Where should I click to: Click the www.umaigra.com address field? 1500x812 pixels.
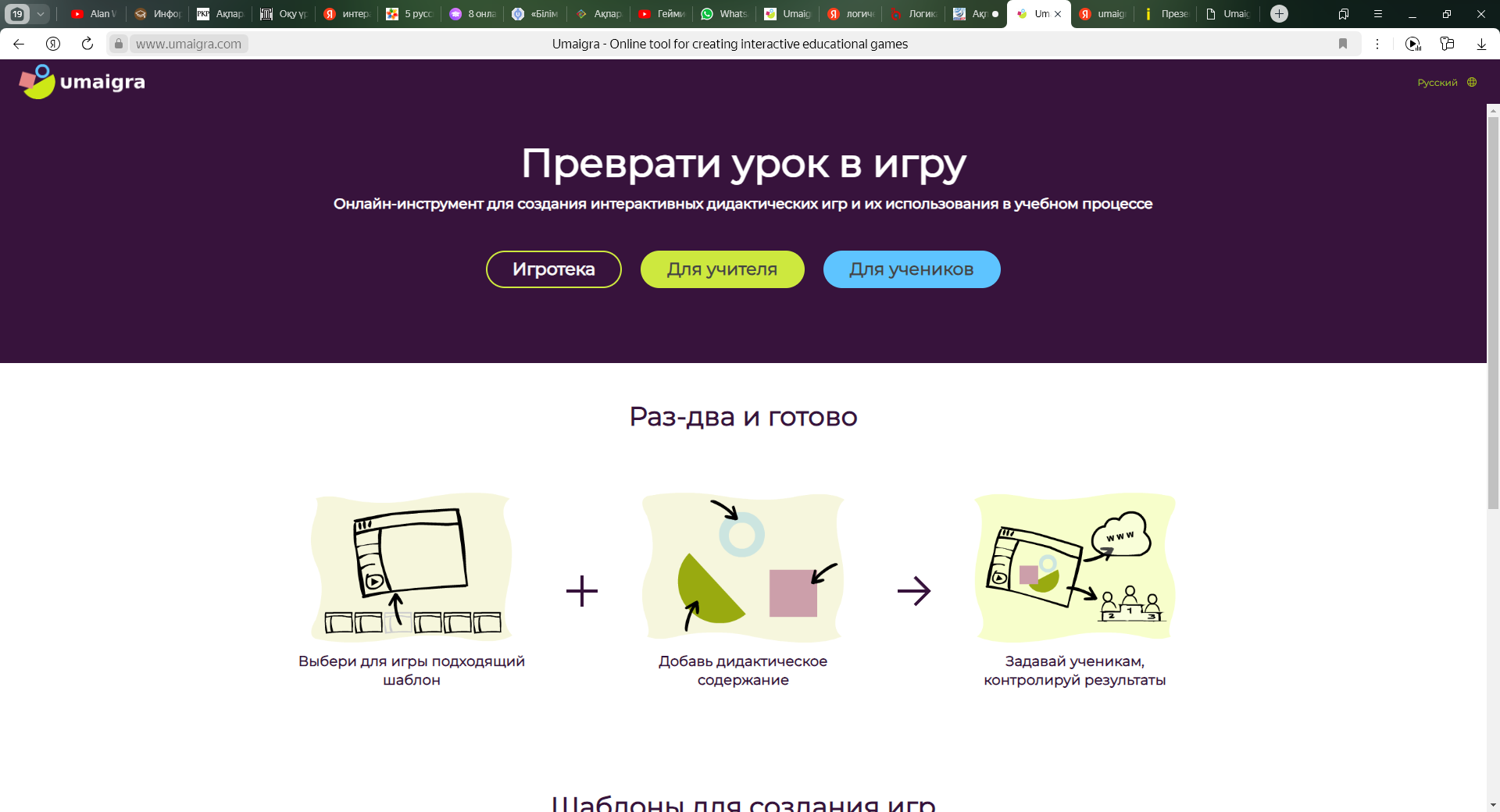point(188,44)
